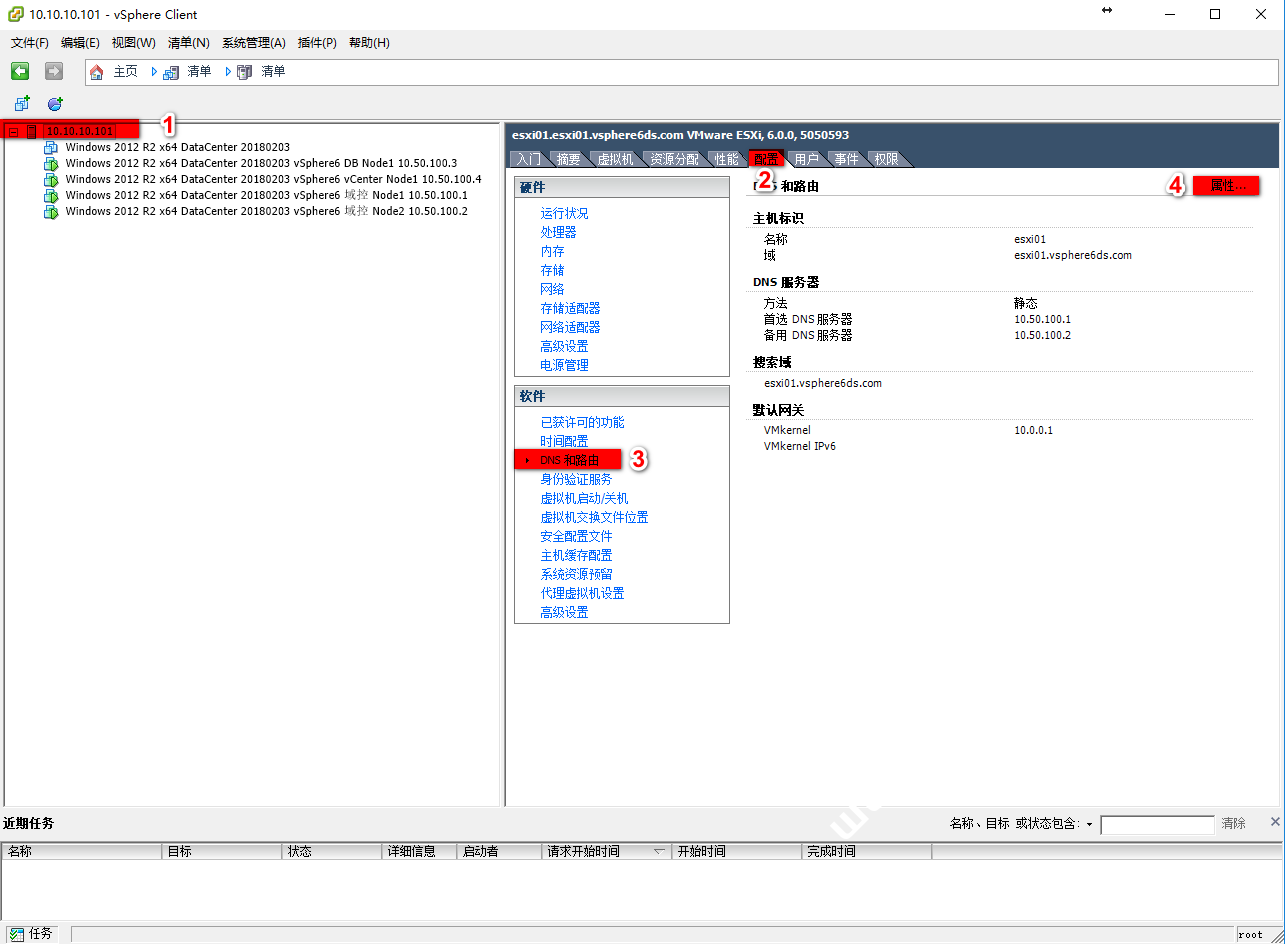Viewport: 1285px width, 944px height.
Task: Open the 时间配置 settings link
Action: [564, 441]
